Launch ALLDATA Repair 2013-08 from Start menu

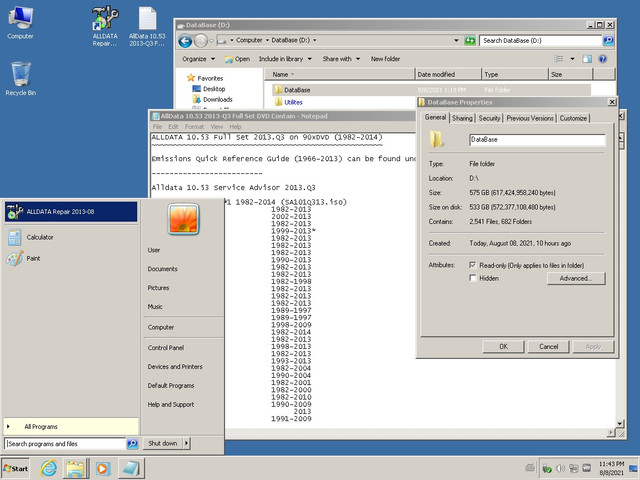pos(71,211)
